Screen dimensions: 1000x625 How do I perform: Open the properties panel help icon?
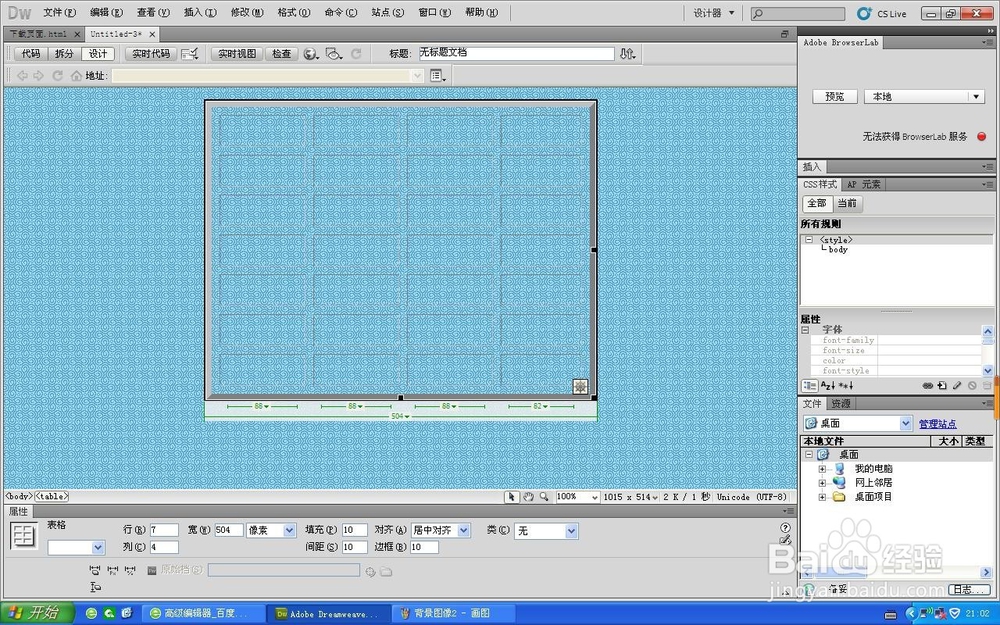(785, 527)
